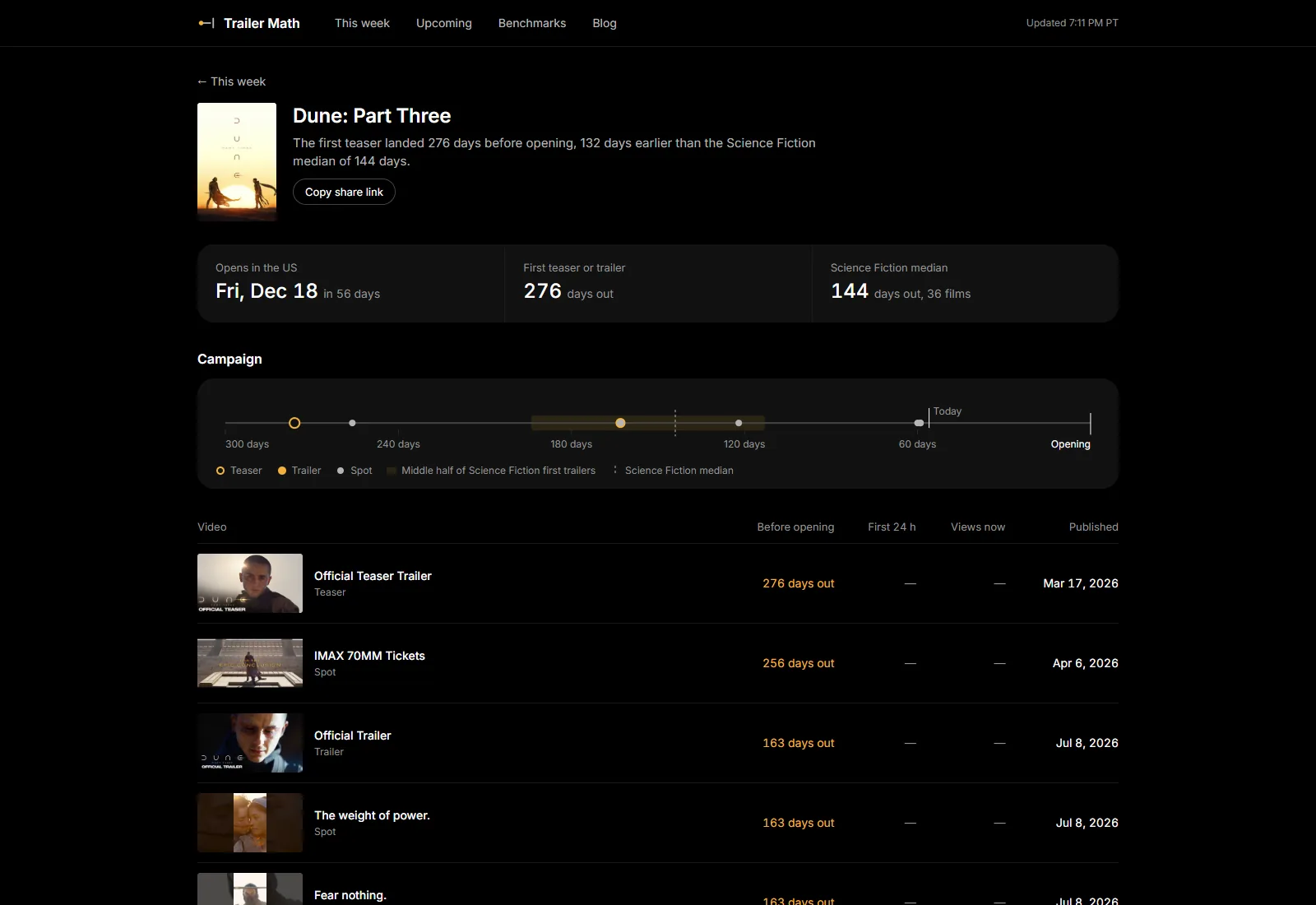Viewport: 1316px width, 905px height.
Task: Go back via the ← This week link
Action: point(231,81)
